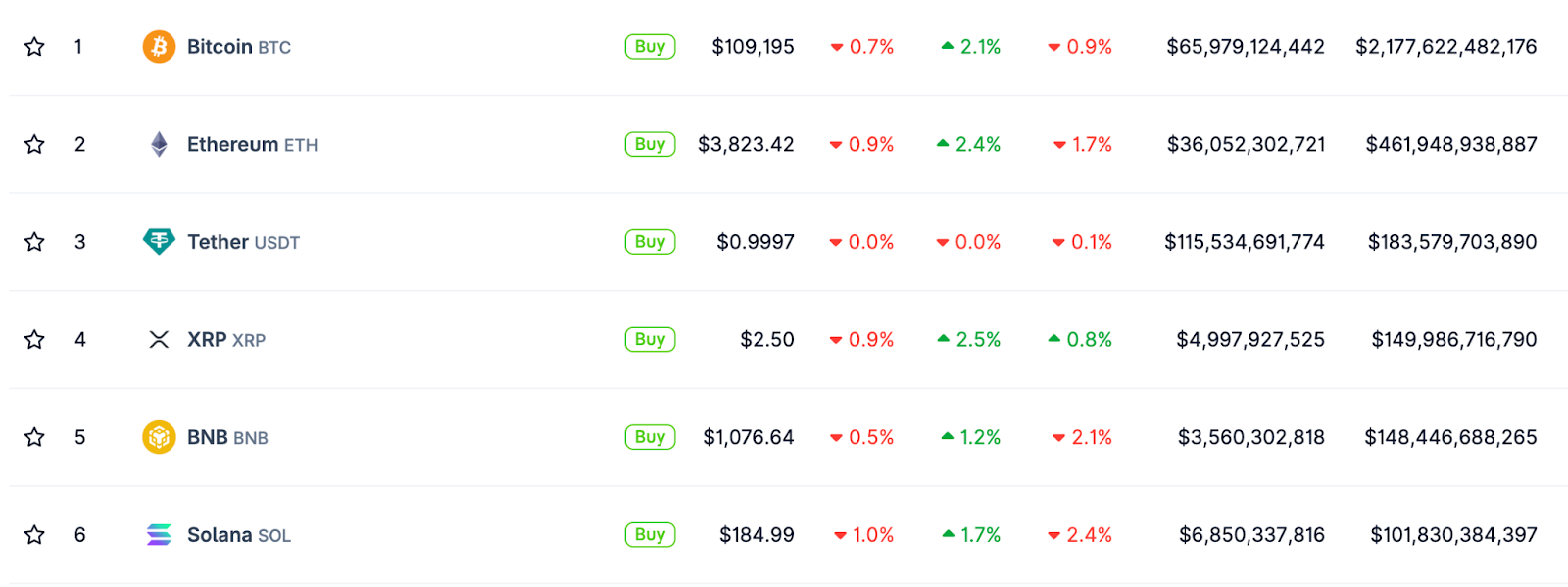This screenshot has height=587, width=1568.
Task: Select Buy beside XRP
Action: click(650, 340)
